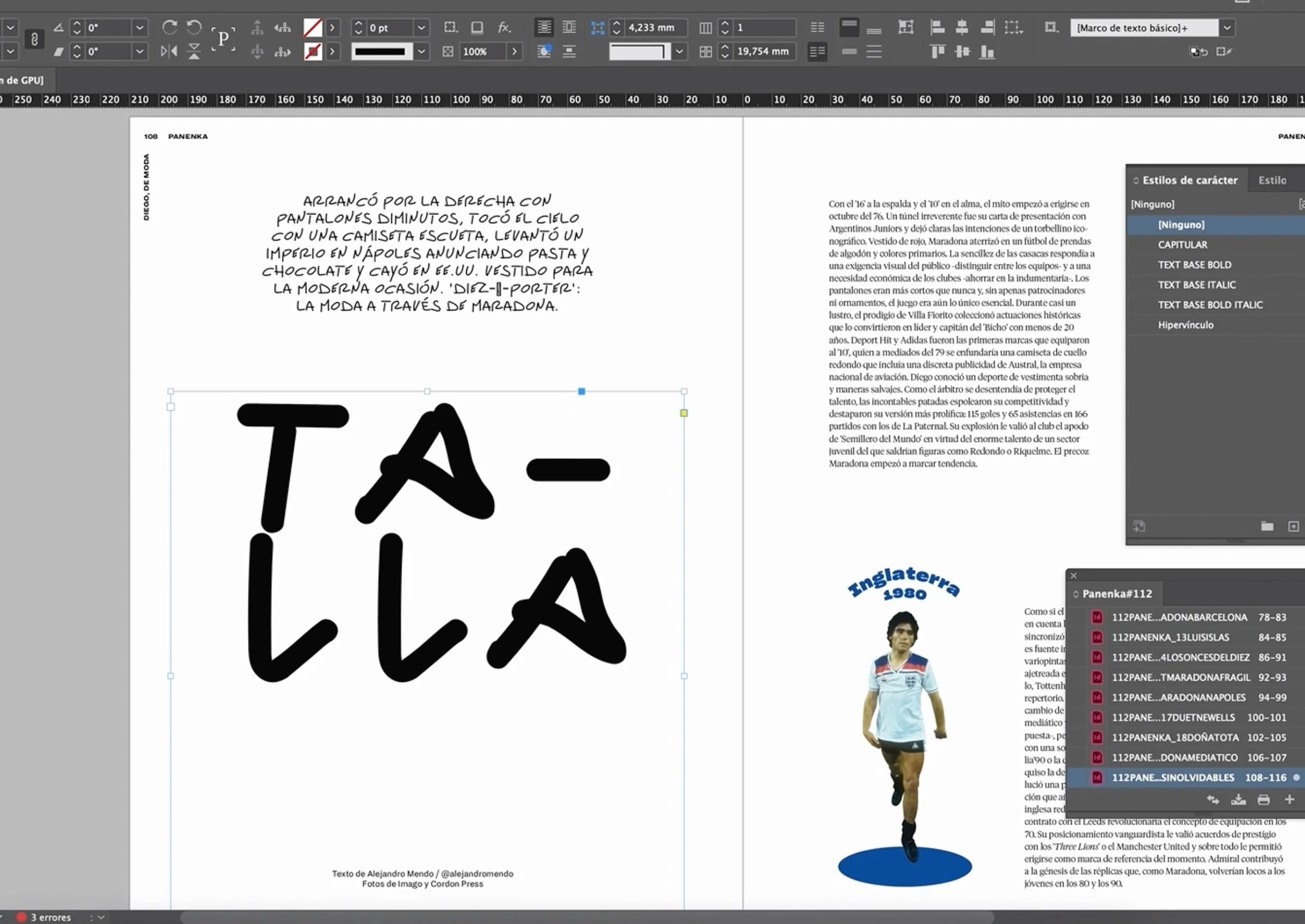The image size is (1305, 924).
Task: Align objects to bottom edges
Action: pos(987,52)
